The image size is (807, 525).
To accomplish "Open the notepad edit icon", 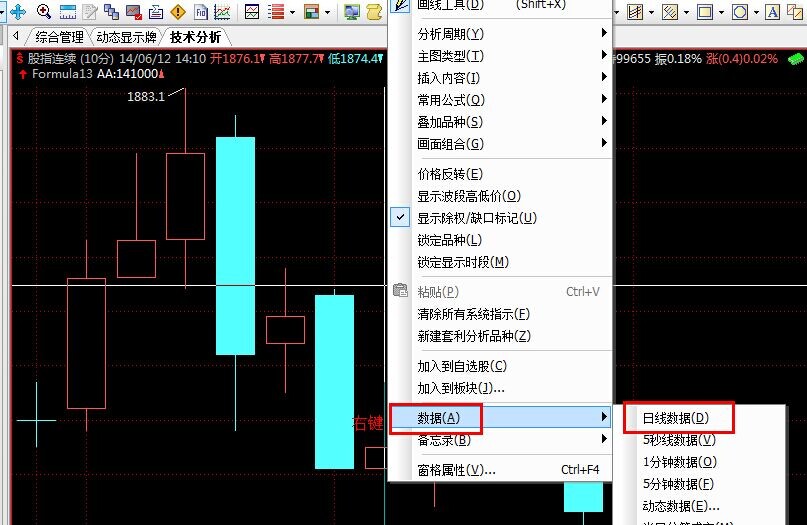I will (90, 11).
